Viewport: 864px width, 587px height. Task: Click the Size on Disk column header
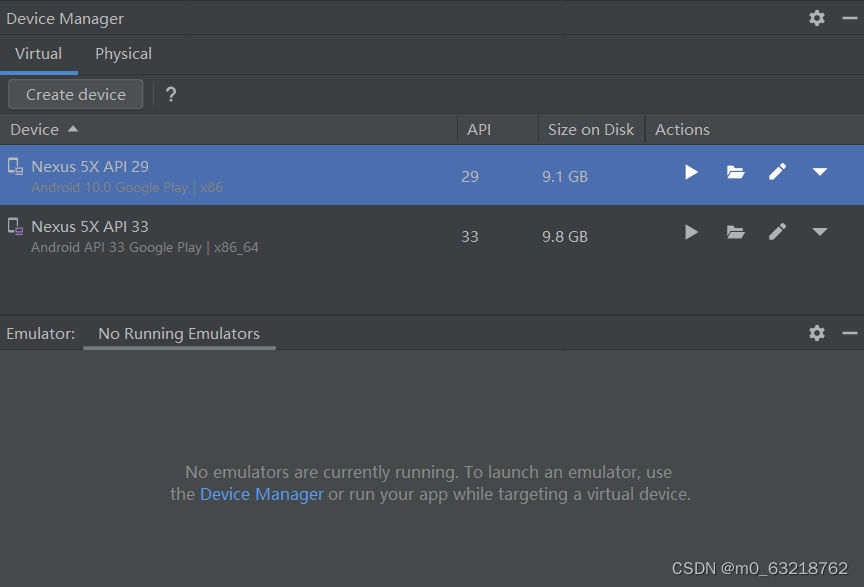[x=591, y=128]
